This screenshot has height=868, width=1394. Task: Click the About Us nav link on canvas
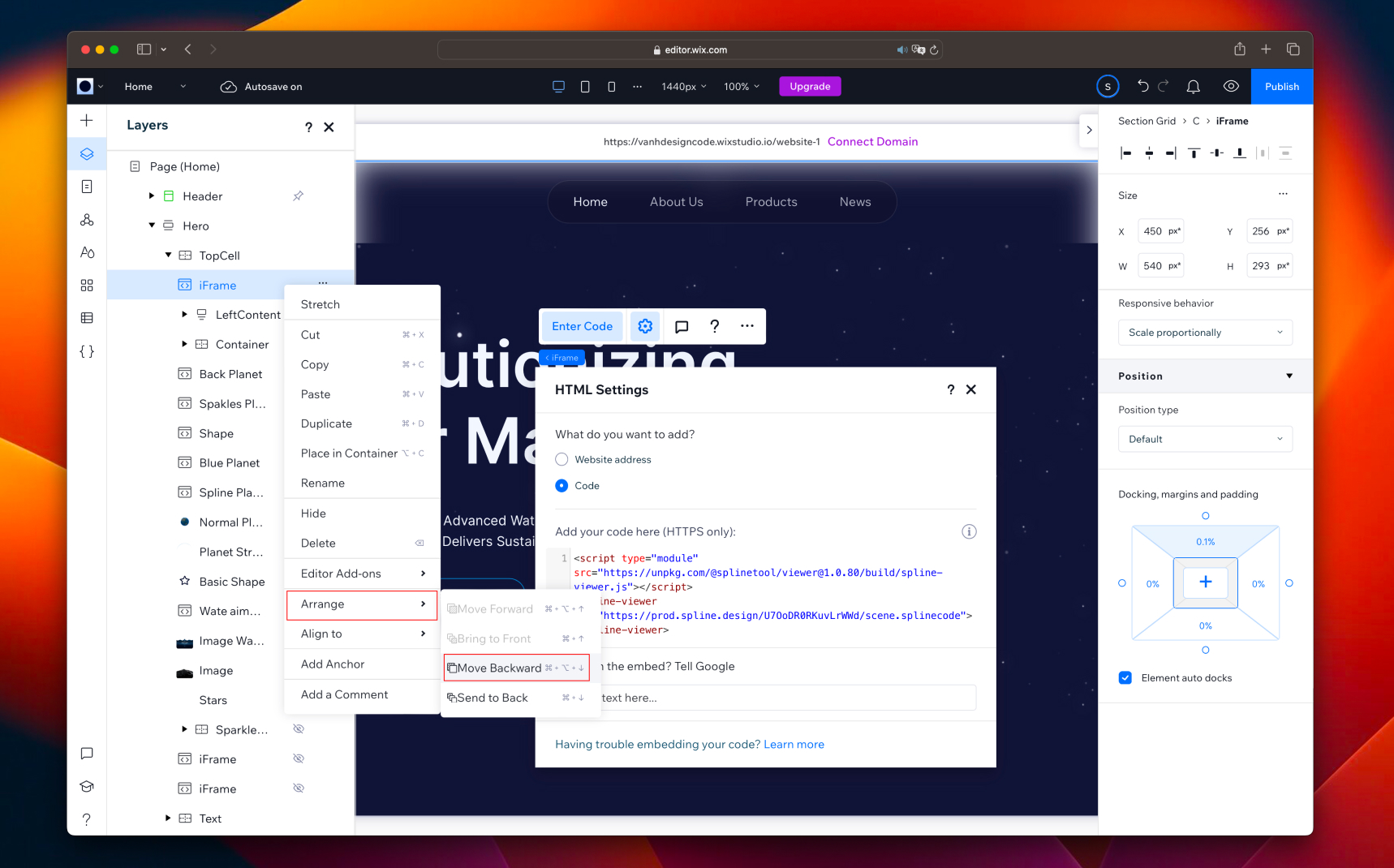[677, 202]
